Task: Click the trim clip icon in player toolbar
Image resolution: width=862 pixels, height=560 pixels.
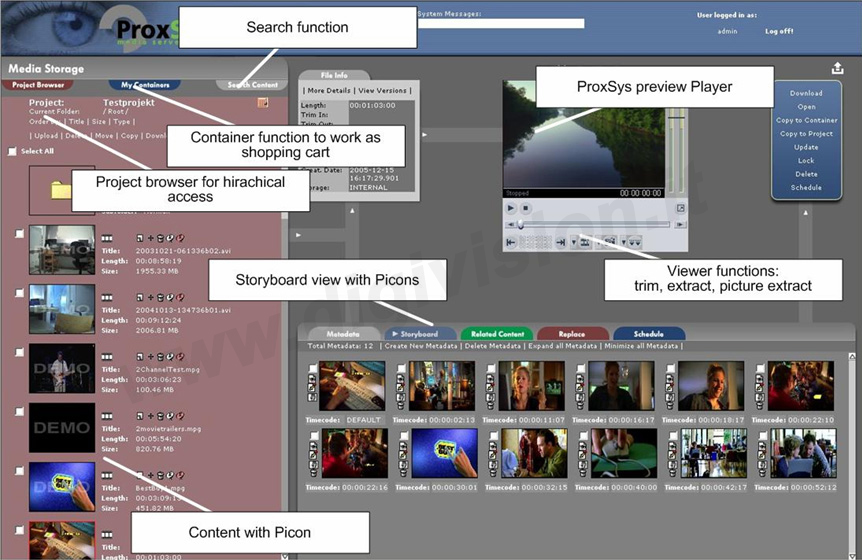Action: click(x=585, y=242)
